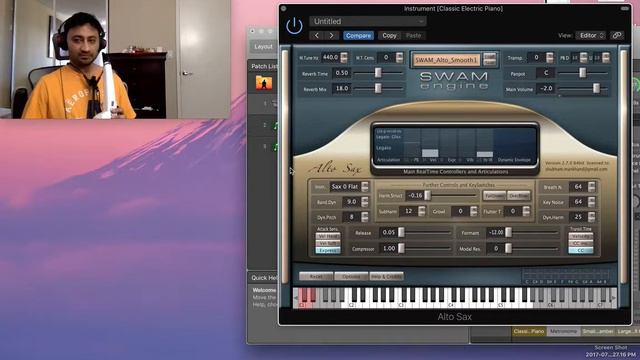Open the Instr. Sax 0 Flat selector
The height and width of the screenshot is (360, 640).
(349, 187)
